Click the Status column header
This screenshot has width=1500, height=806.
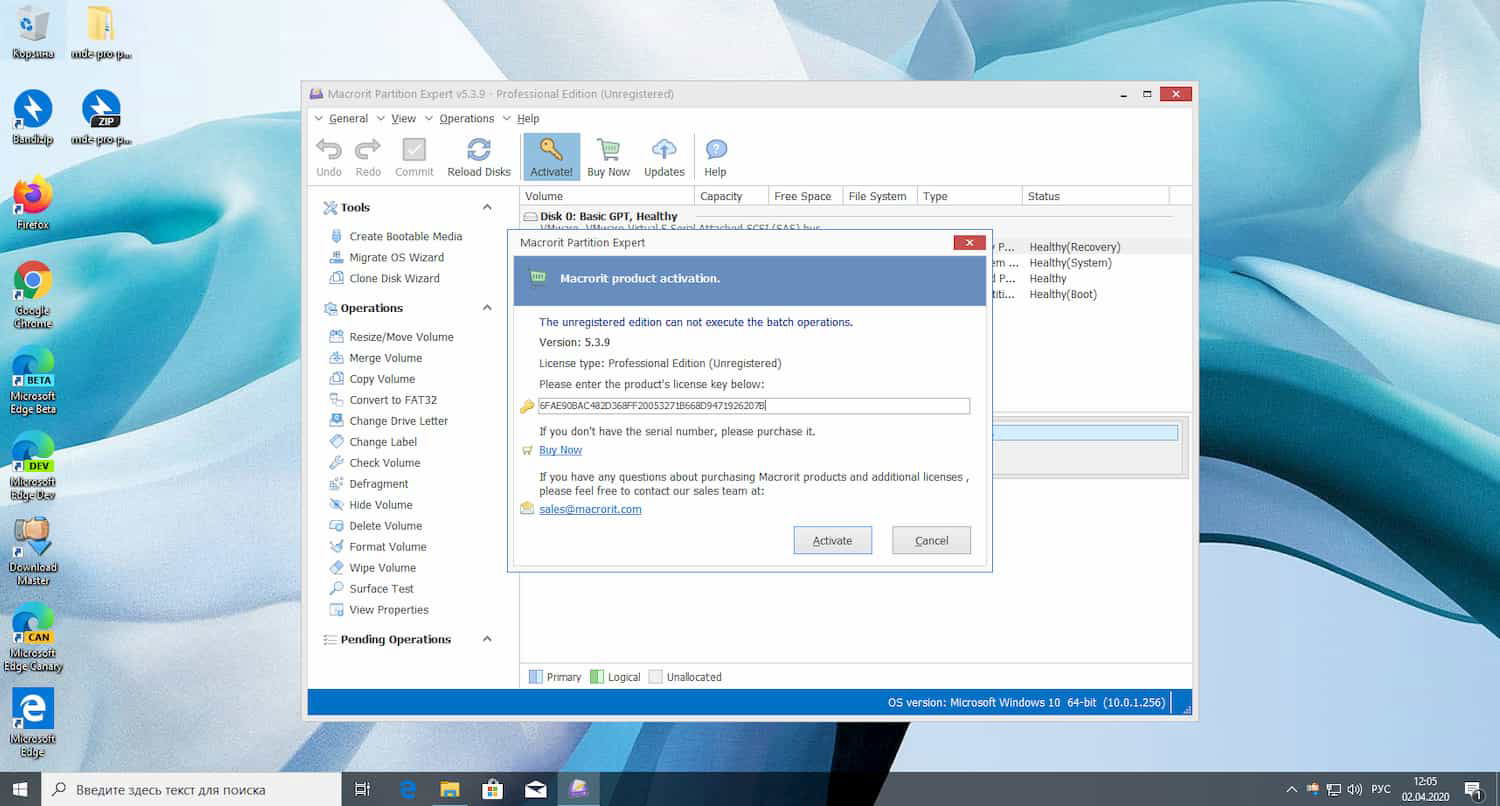[x=1095, y=196]
